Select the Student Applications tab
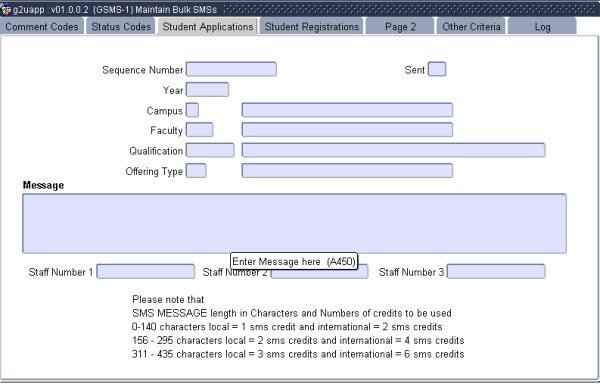600x384 pixels. (208, 27)
